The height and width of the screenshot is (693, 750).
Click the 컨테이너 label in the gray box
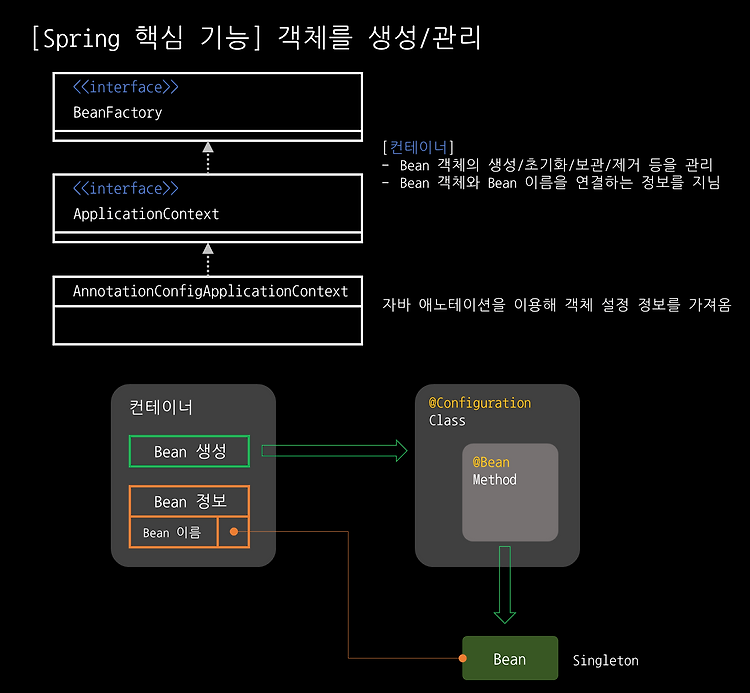(x=161, y=408)
